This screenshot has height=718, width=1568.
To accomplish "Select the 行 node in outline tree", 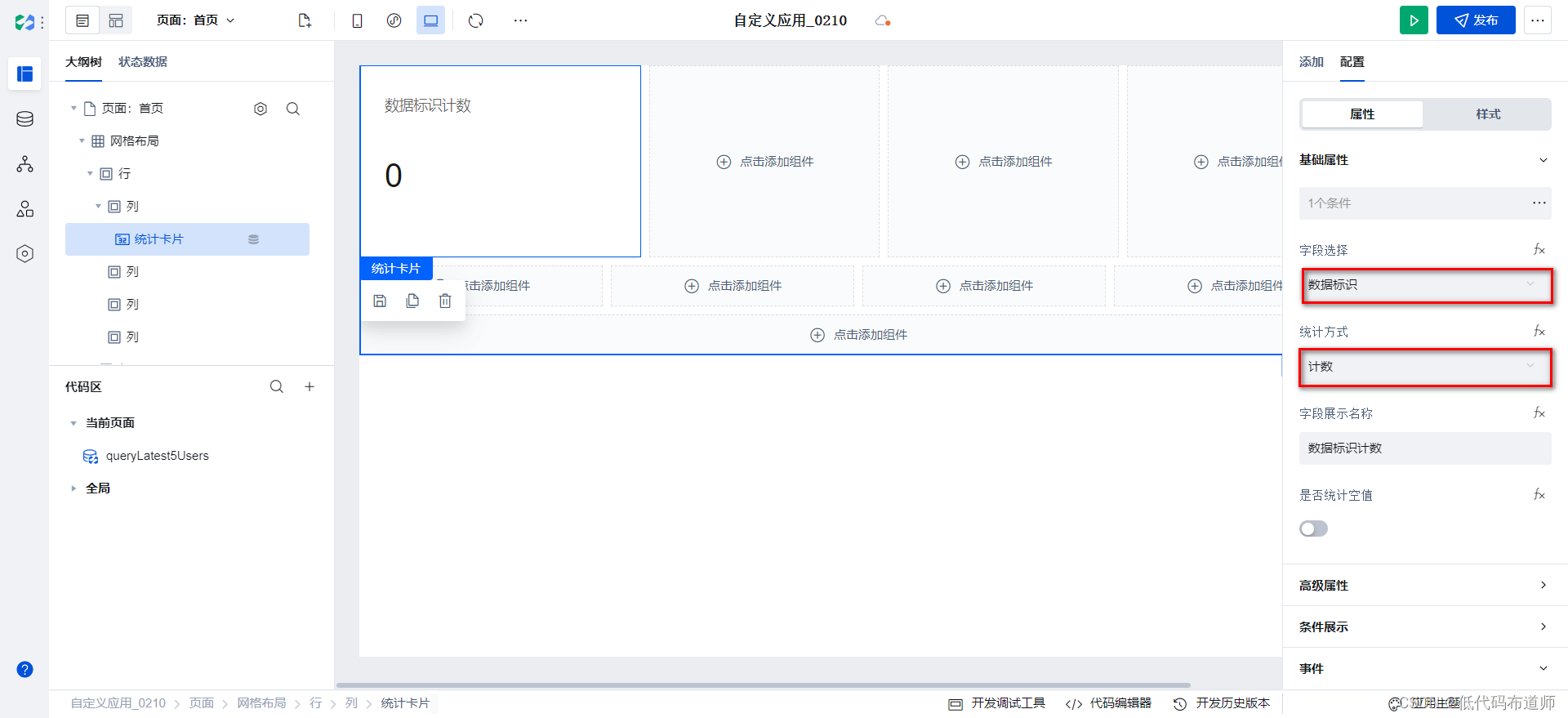I will (x=124, y=174).
